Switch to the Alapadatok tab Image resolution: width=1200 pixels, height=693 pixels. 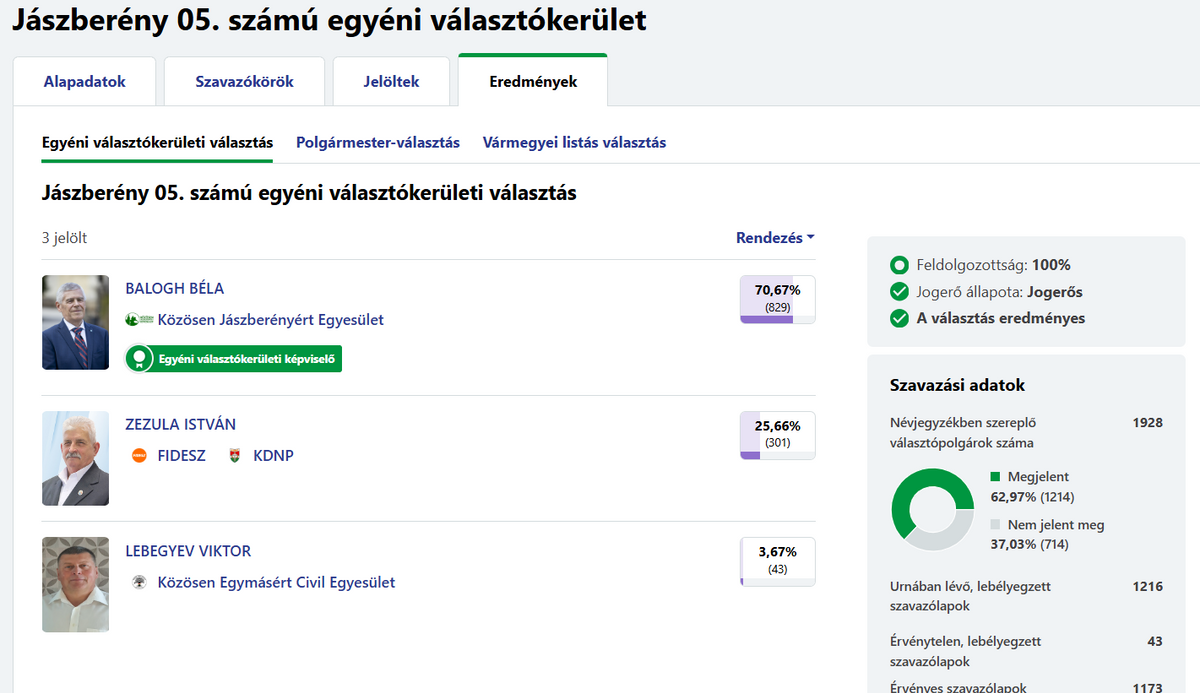(85, 82)
